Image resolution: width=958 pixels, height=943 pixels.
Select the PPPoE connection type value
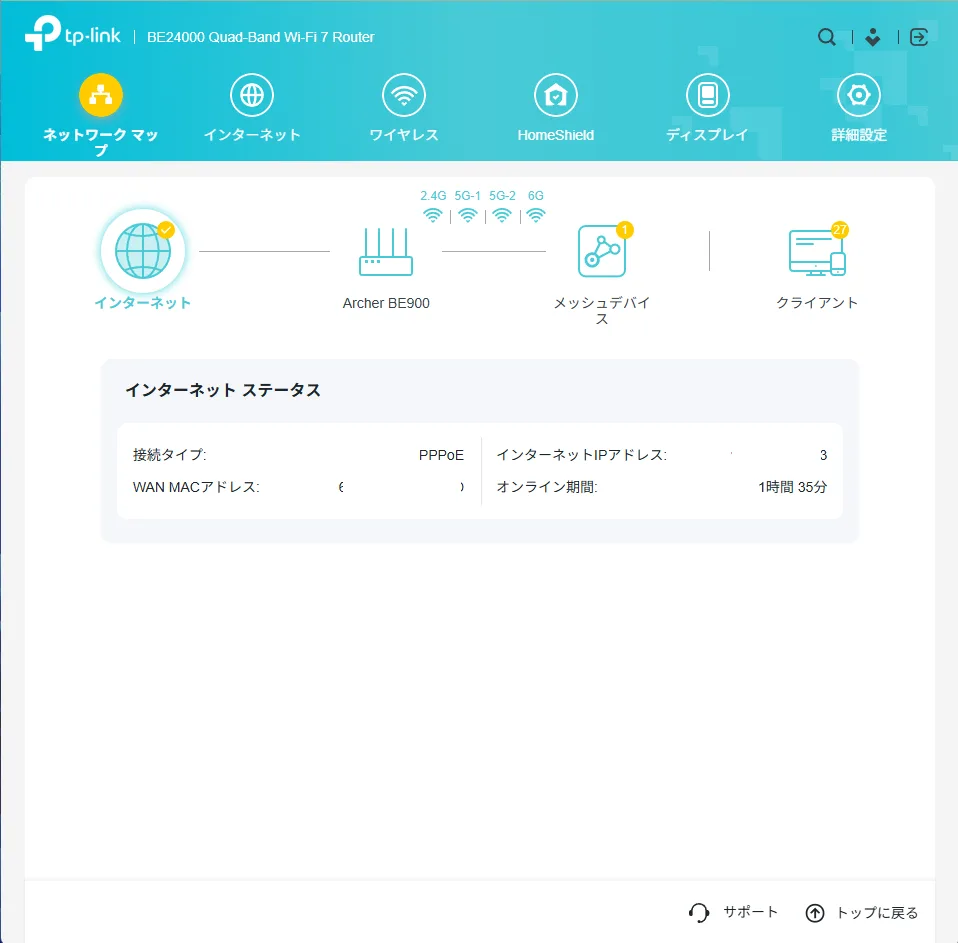(x=441, y=455)
